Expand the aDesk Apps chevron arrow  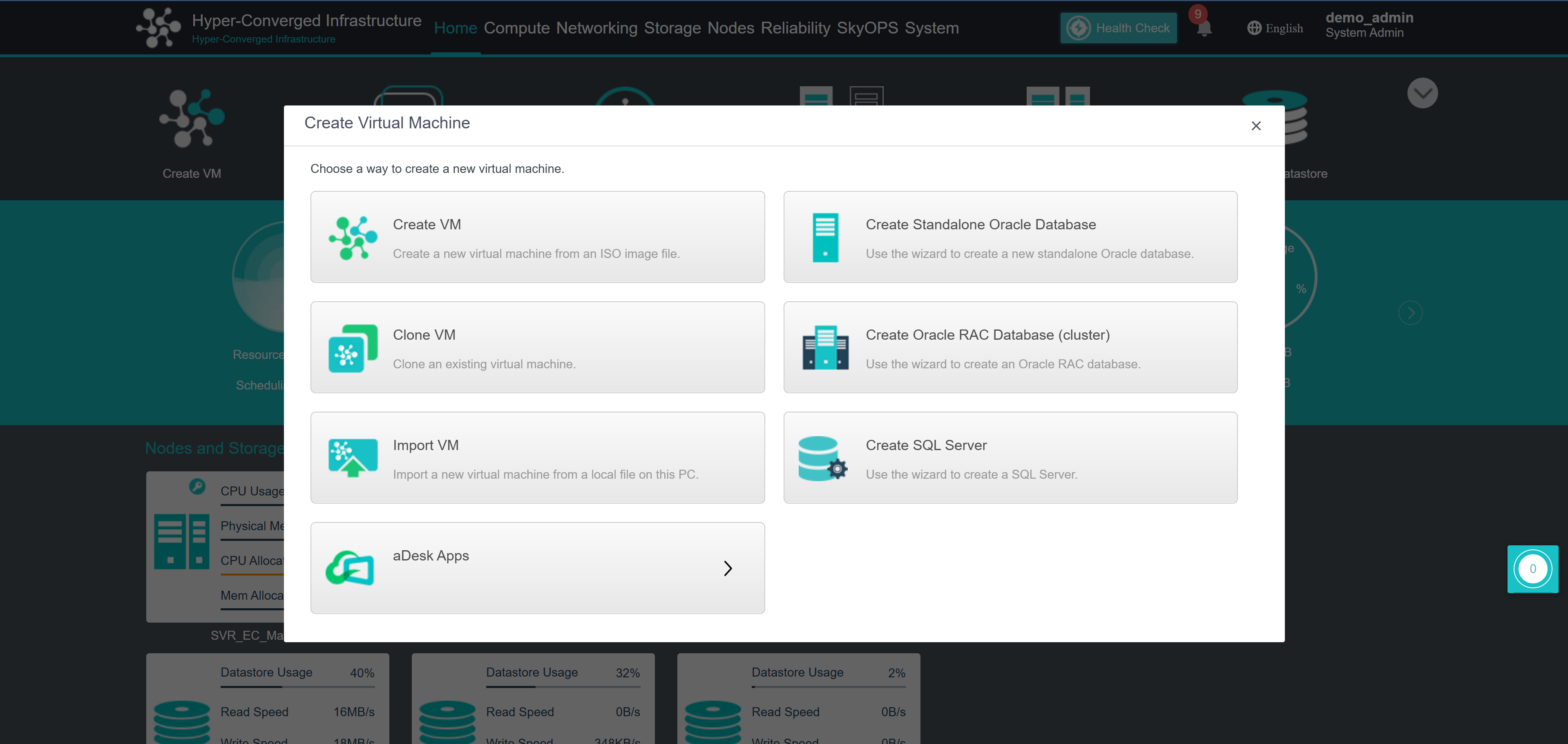coord(727,568)
